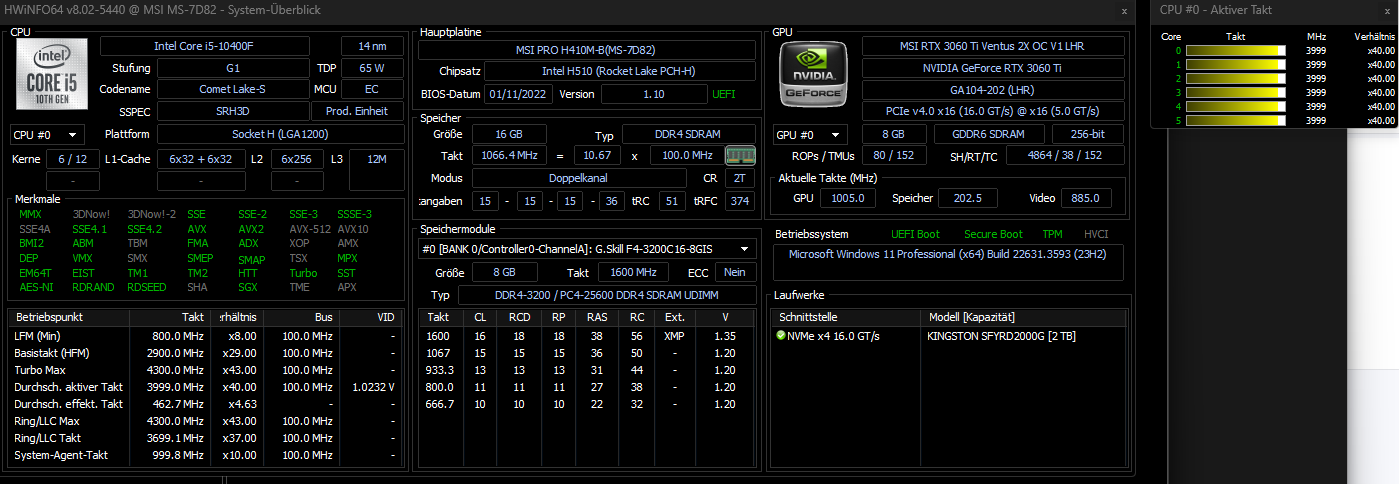Click the 933.3 timing row
This screenshot has width=1399, height=484.
587,370
